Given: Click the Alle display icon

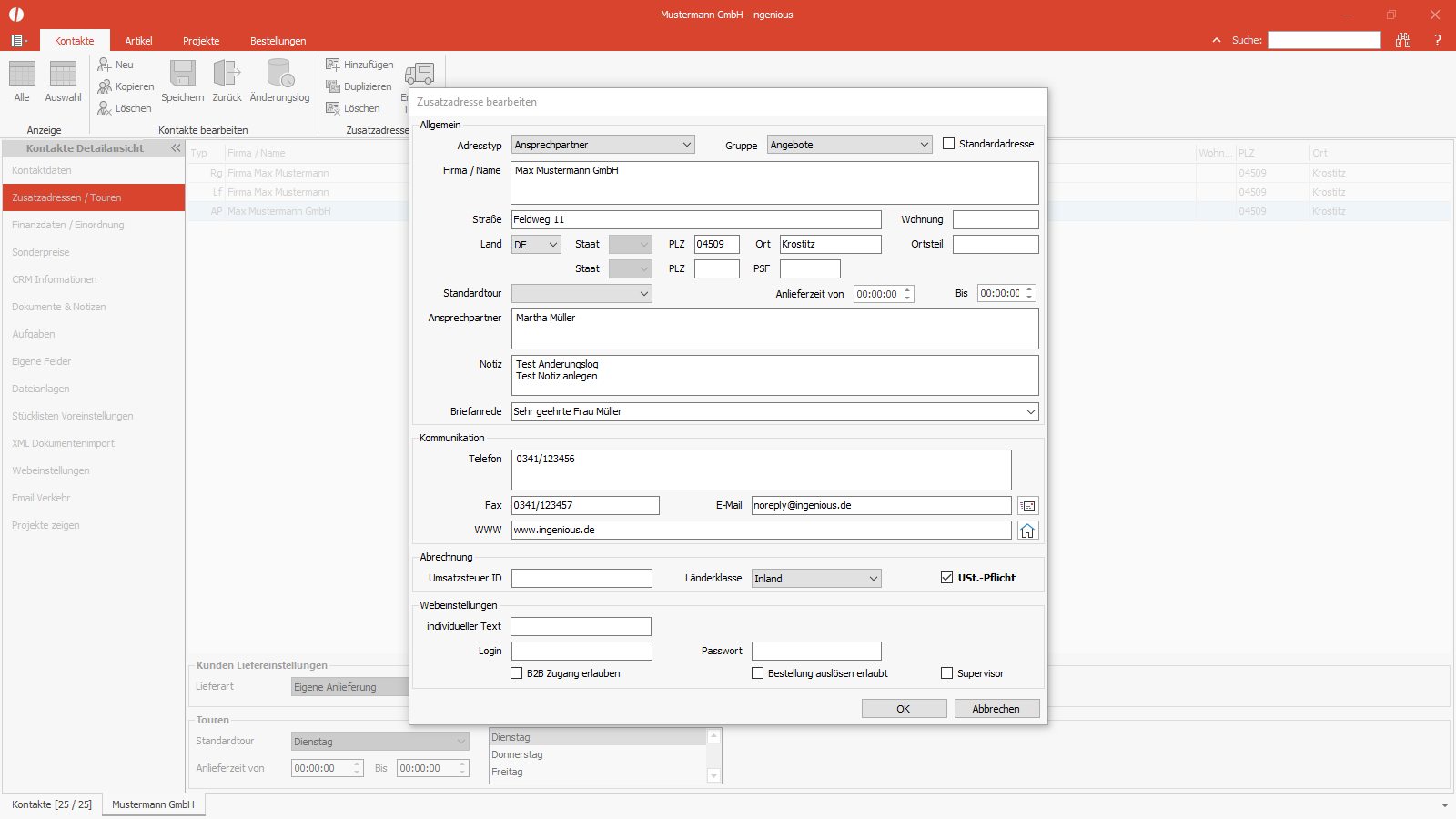Looking at the screenshot, I should click(22, 74).
